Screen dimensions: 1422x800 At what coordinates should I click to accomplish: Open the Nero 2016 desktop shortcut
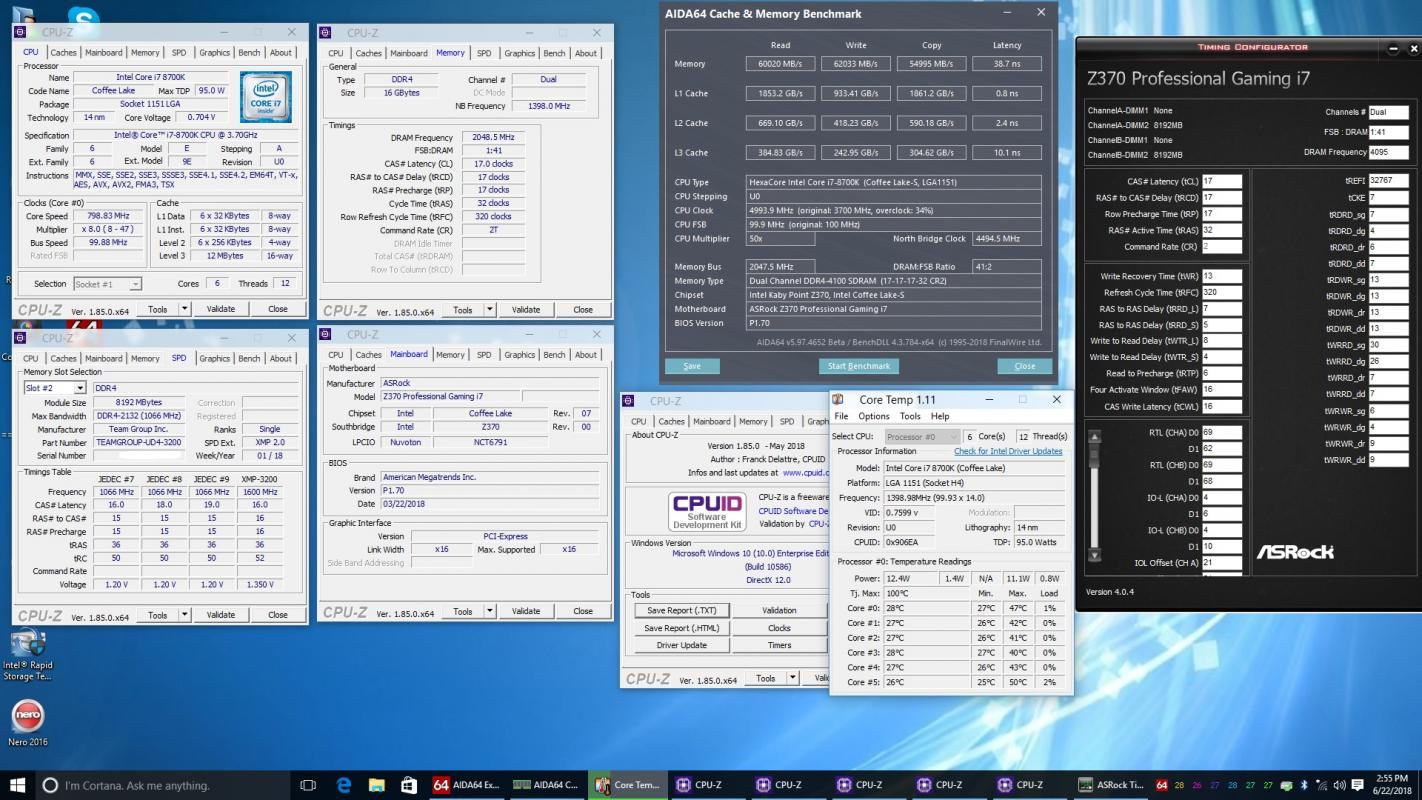27,724
